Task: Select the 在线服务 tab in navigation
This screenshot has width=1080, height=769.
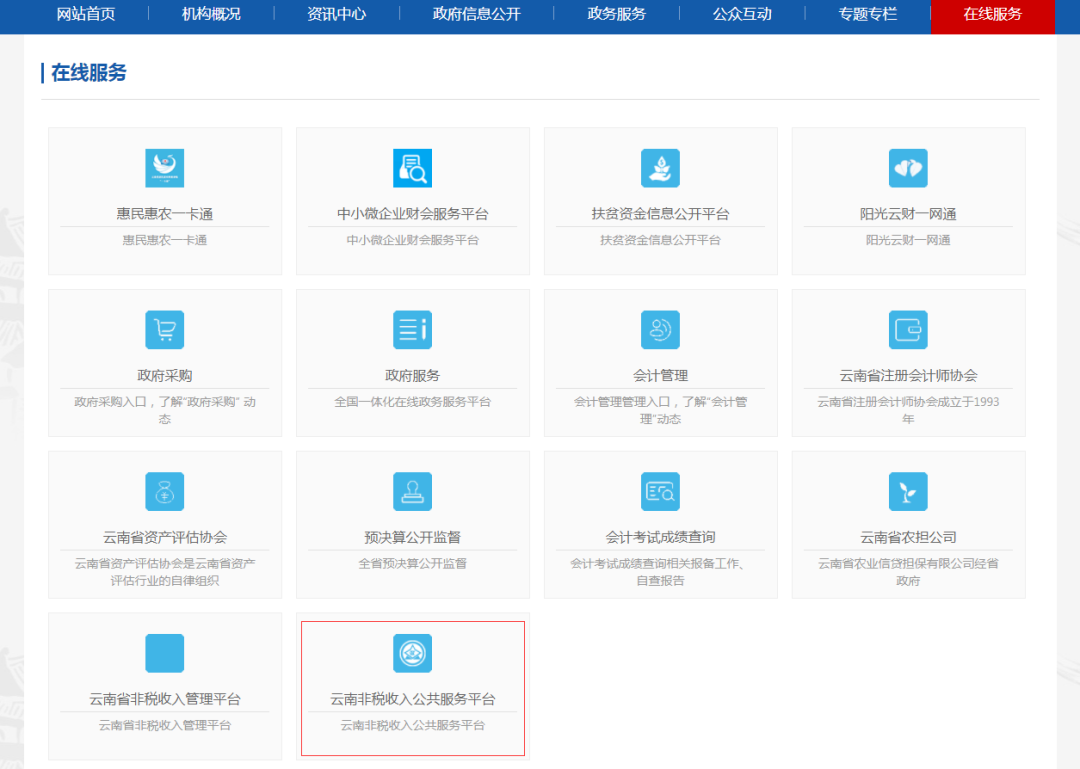Action: point(992,14)
